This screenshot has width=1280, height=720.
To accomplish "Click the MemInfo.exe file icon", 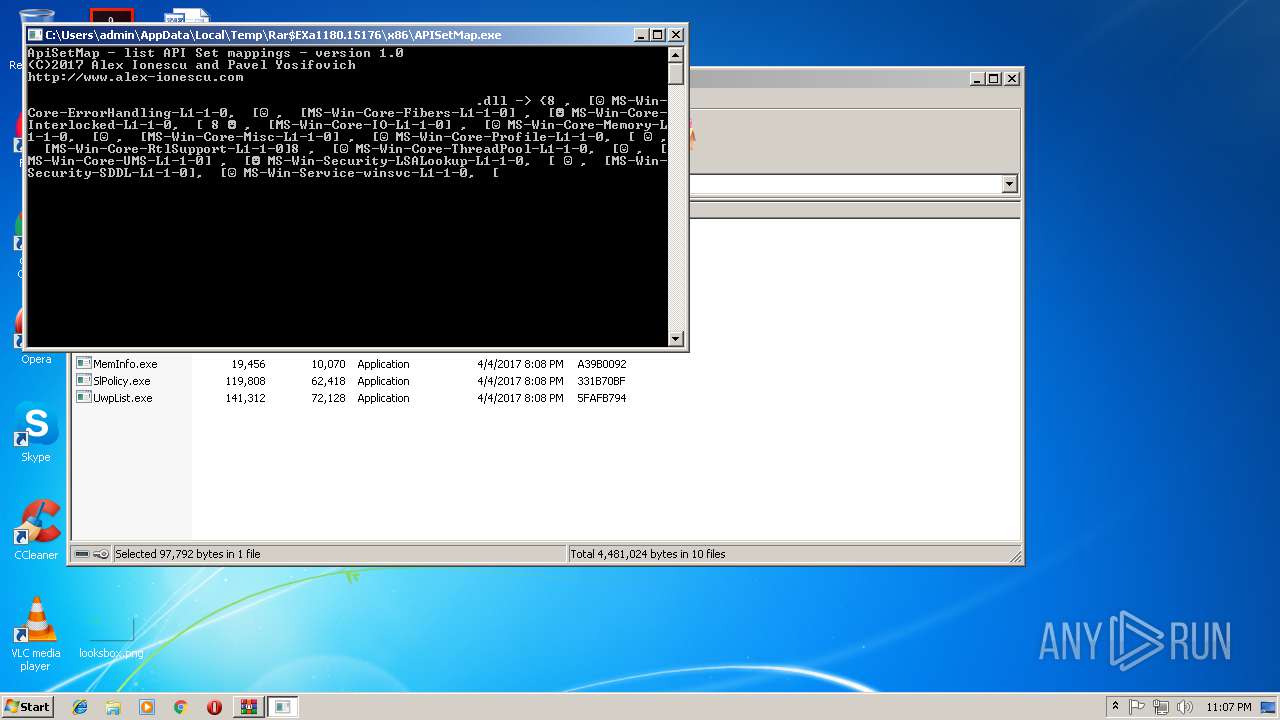I will (84, 364).
